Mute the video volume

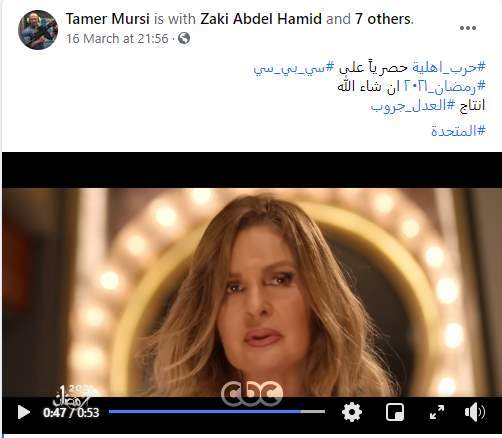coord(475,412)
